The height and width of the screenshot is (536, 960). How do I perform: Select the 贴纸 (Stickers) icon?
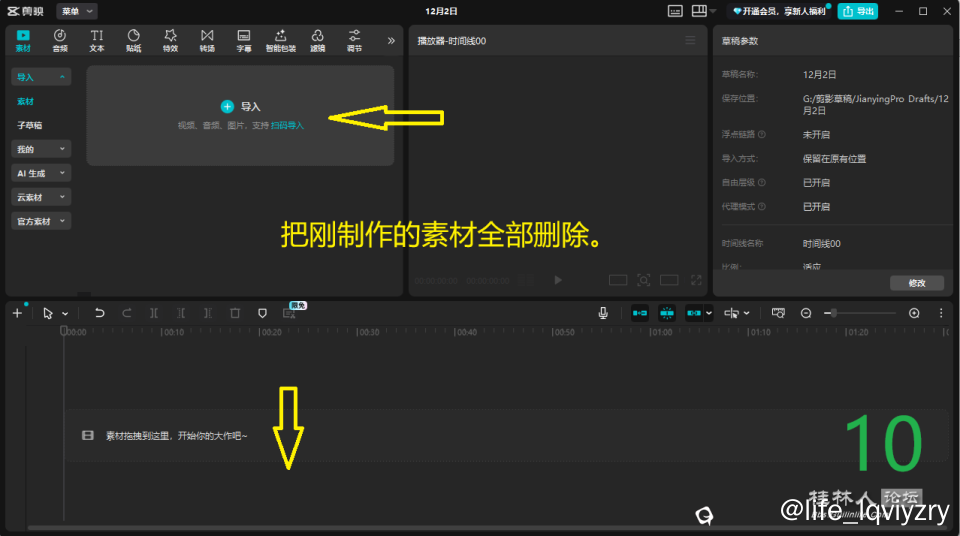click(133, 40)
